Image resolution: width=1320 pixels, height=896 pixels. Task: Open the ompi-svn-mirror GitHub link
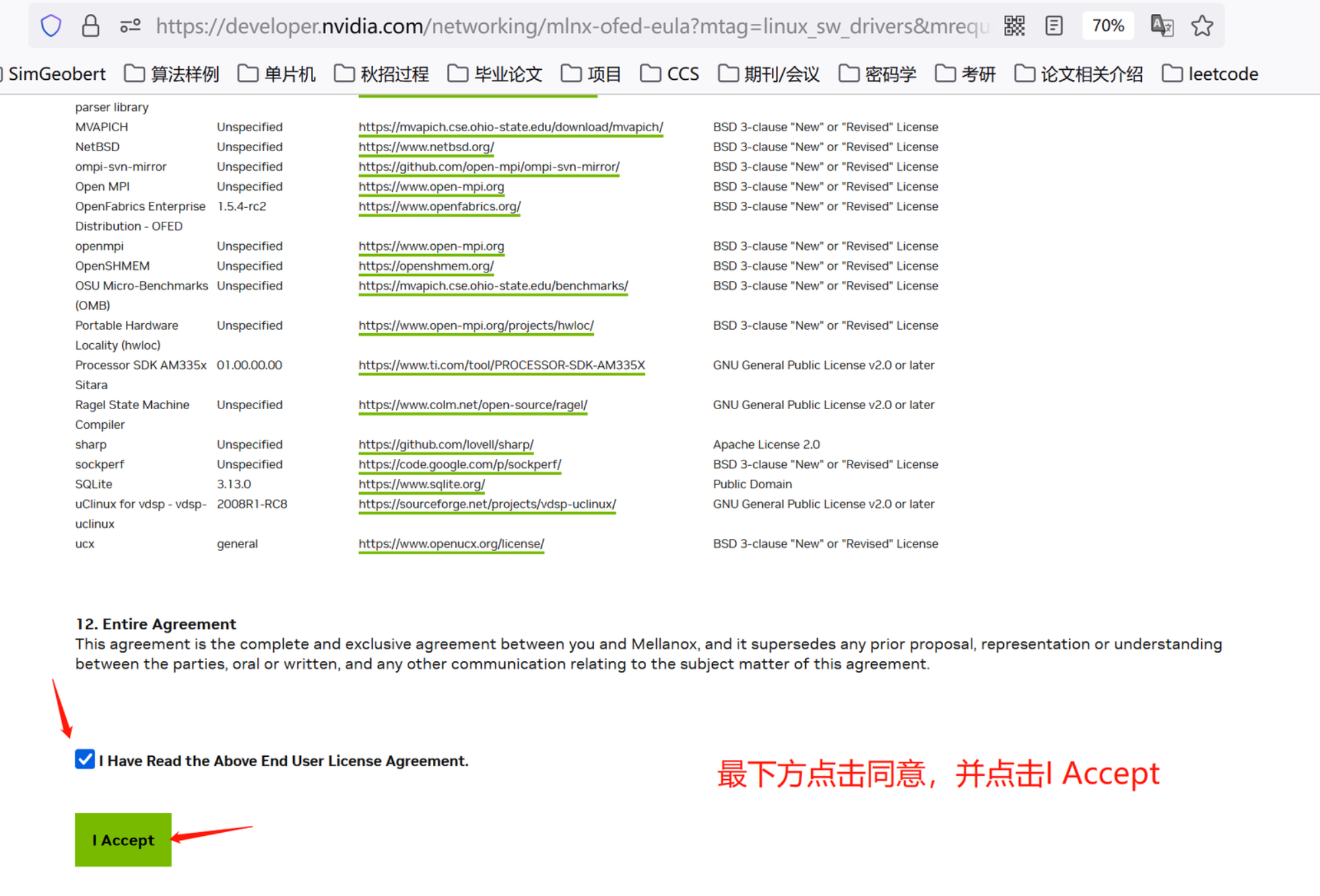[x=489, y=166]
